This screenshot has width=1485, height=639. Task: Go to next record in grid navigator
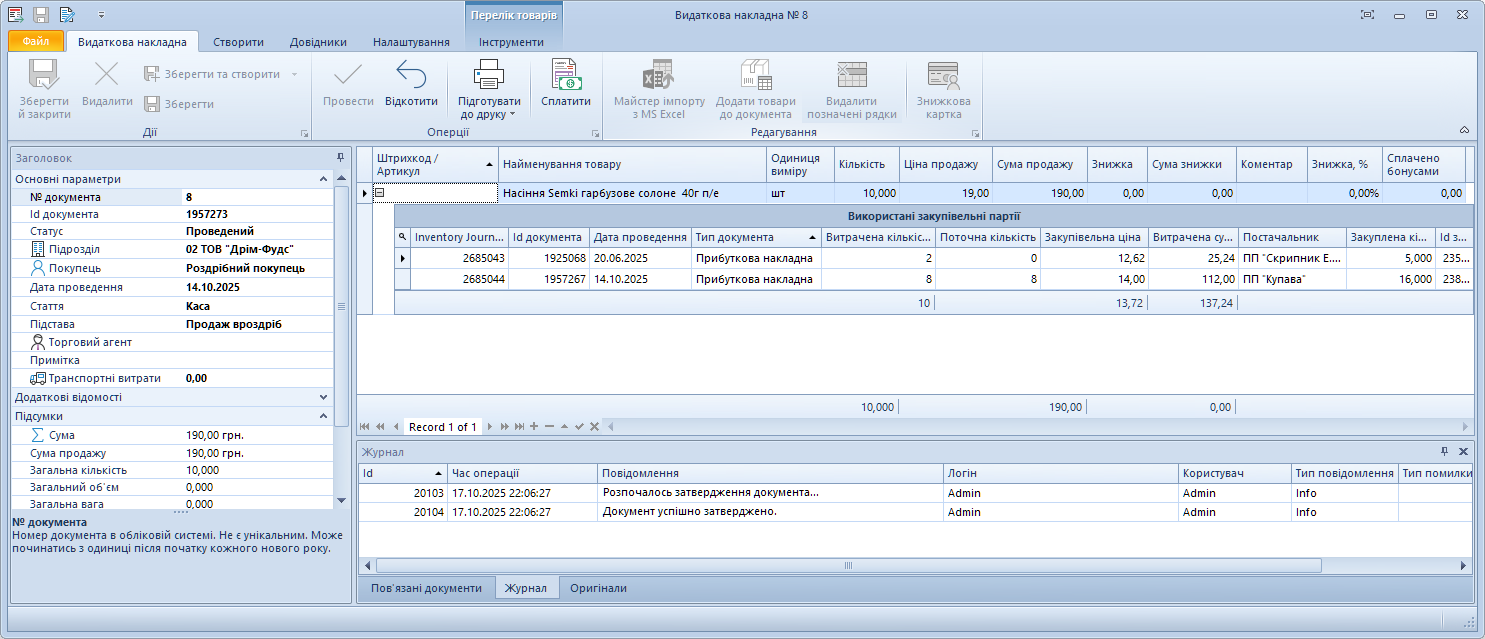point(490,427)
